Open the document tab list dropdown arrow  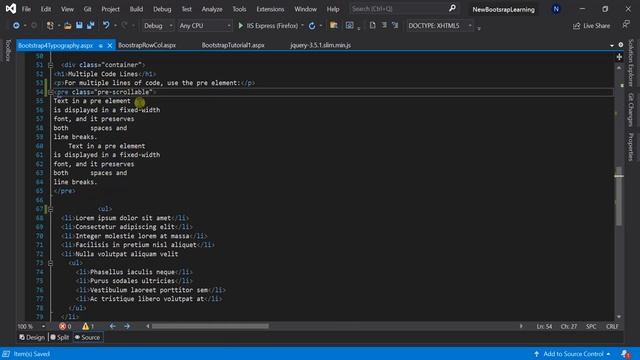click(x=612, y=45)
